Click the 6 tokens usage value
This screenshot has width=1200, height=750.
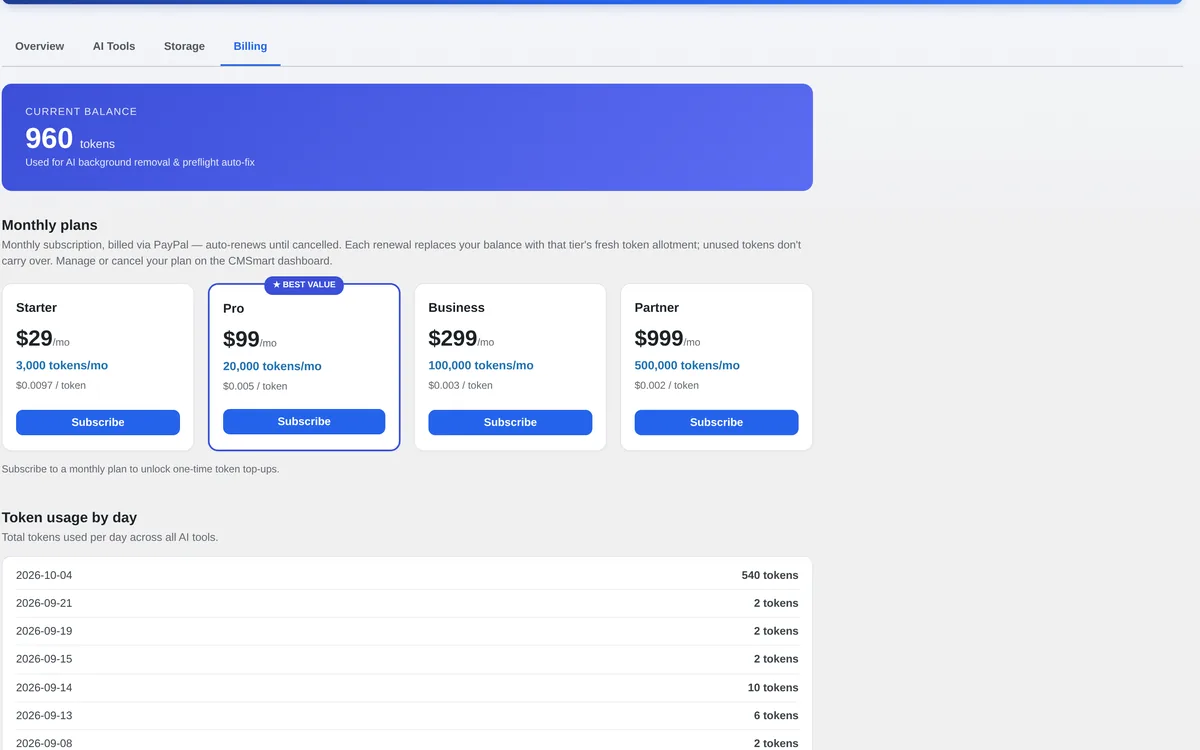(776, 716)
